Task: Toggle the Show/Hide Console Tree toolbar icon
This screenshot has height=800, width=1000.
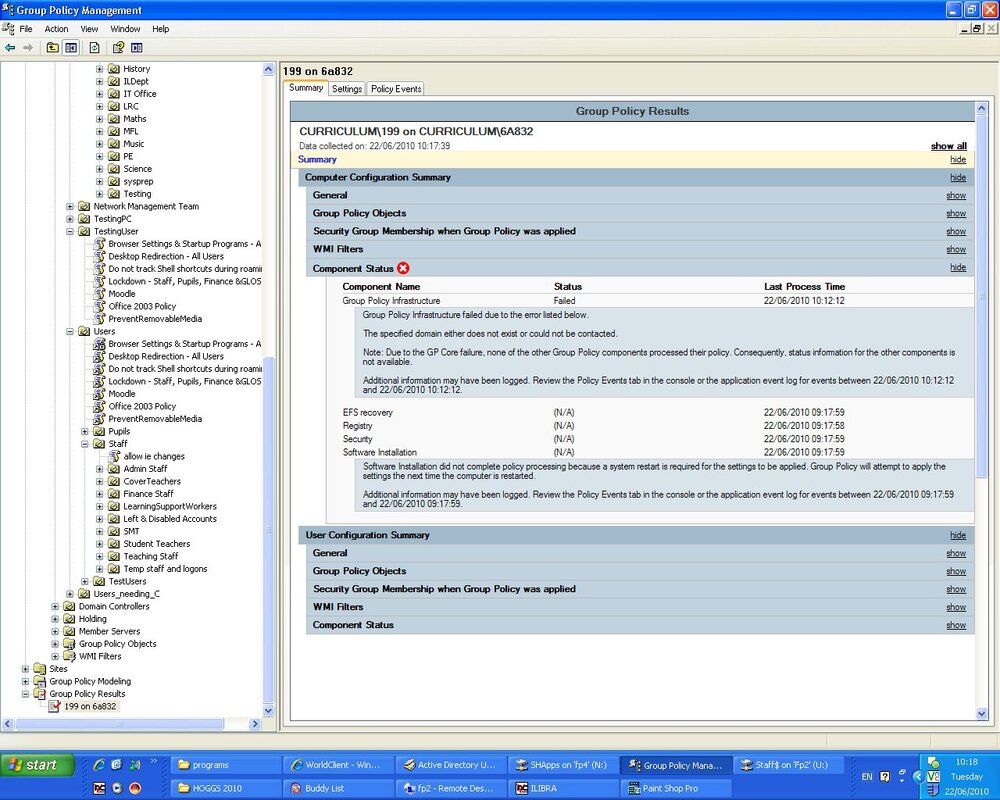Action: click(x=71, y=48)
